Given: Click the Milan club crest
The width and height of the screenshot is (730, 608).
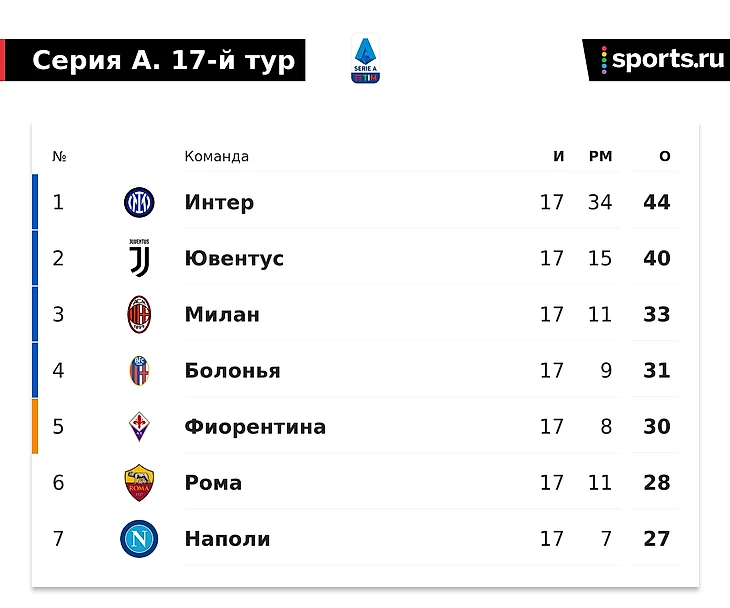Looking at the screenshot, I should [139, 314].
